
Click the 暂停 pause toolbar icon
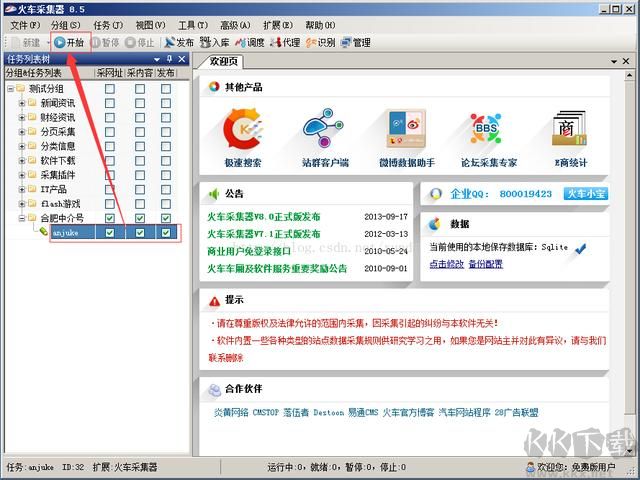pos(96,42)
